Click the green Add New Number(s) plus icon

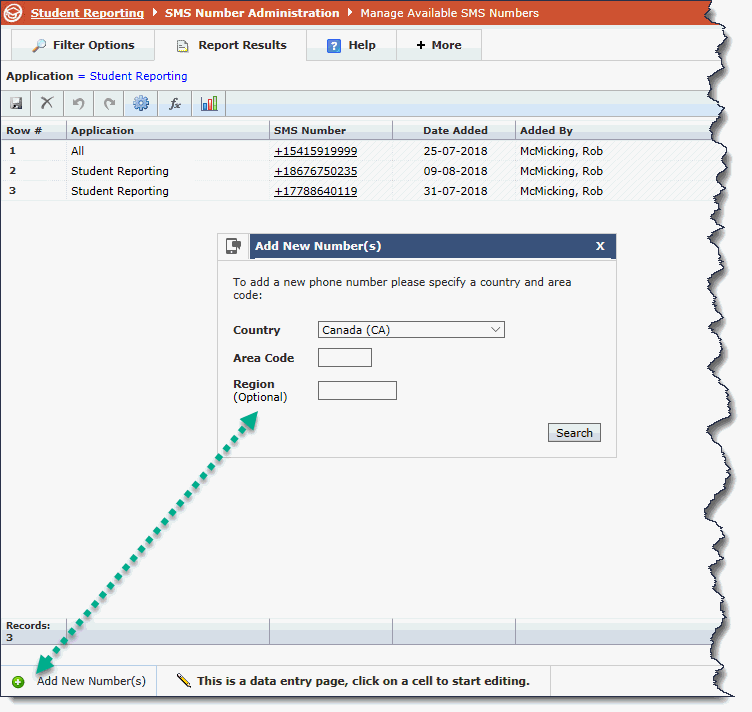coord(19,682)
